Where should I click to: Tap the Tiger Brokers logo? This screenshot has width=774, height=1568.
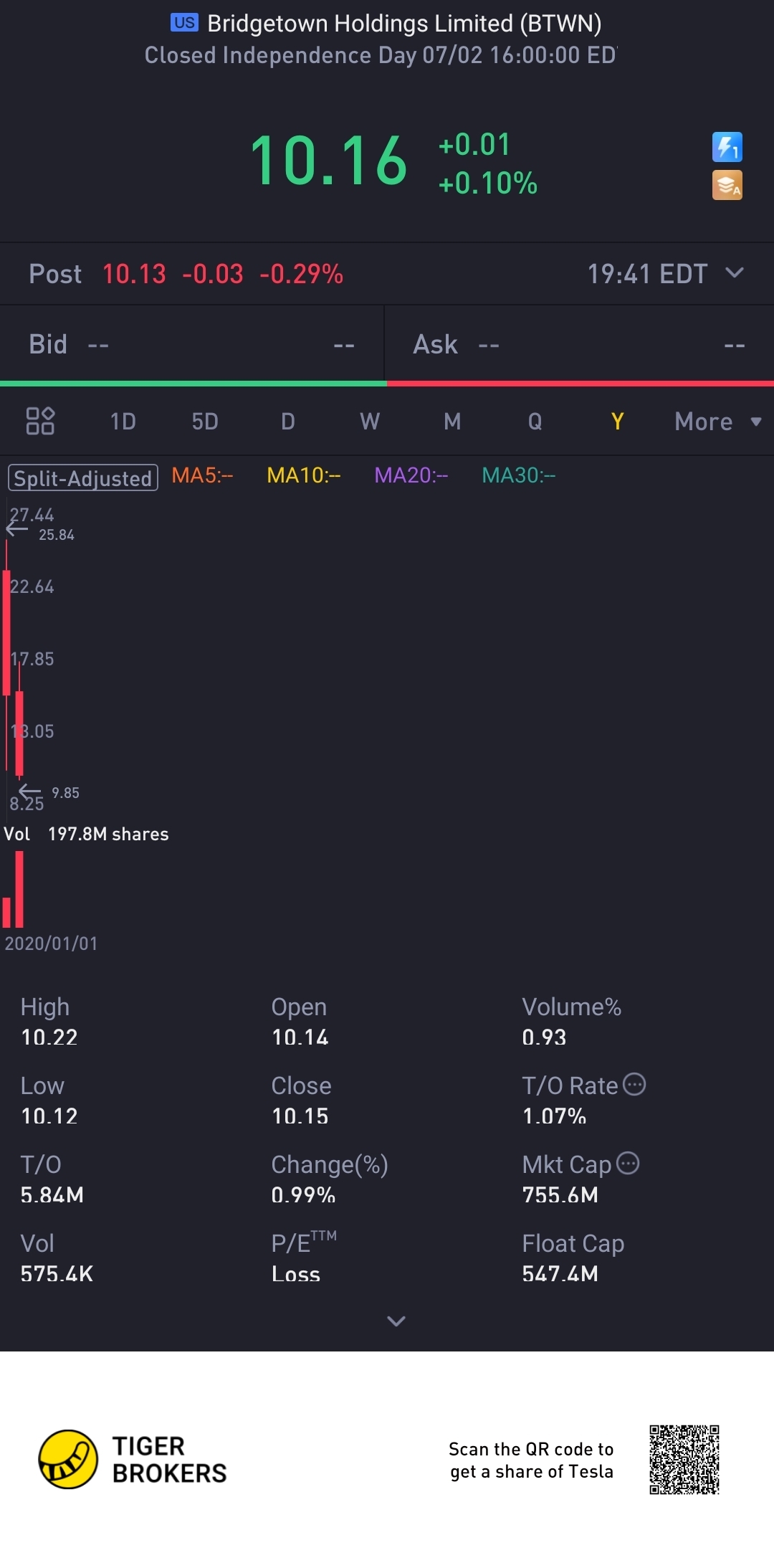point(133,1459)
